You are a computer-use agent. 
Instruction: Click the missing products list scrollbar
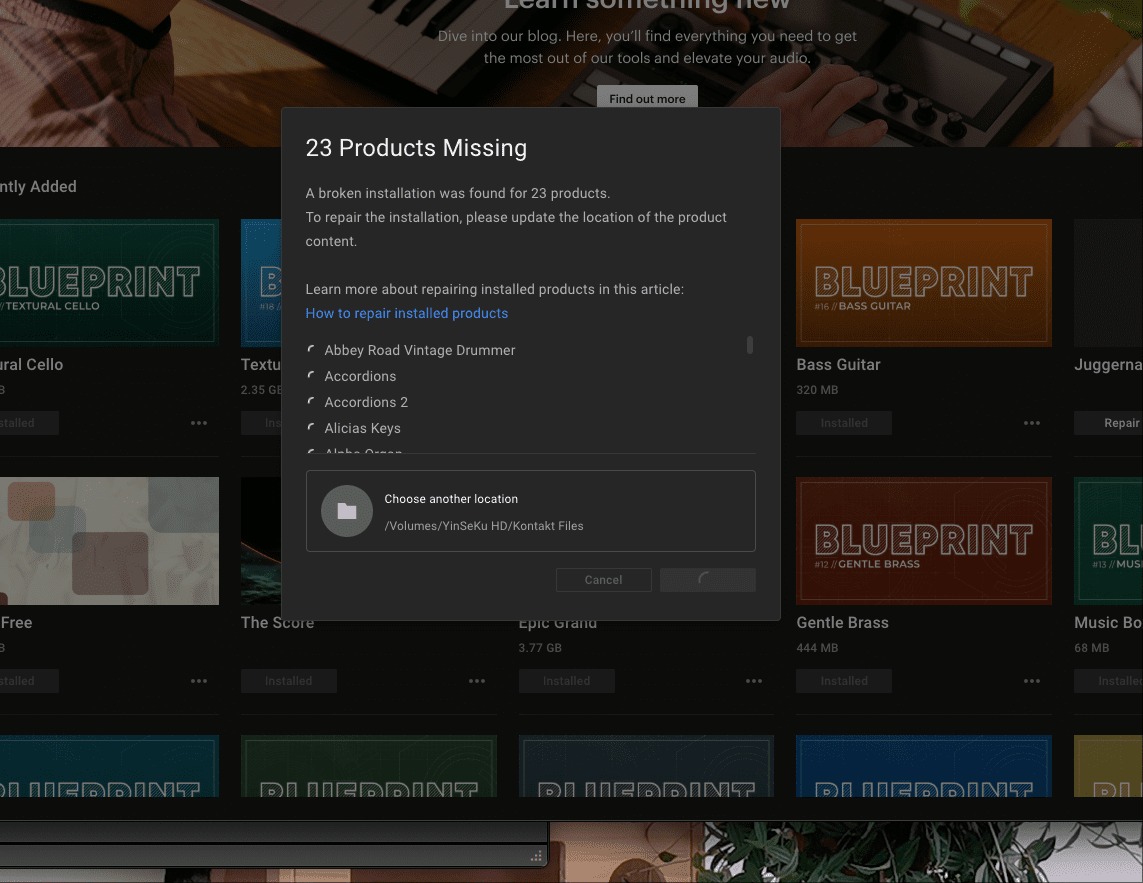pyautogui.click(x=749, y=345)
